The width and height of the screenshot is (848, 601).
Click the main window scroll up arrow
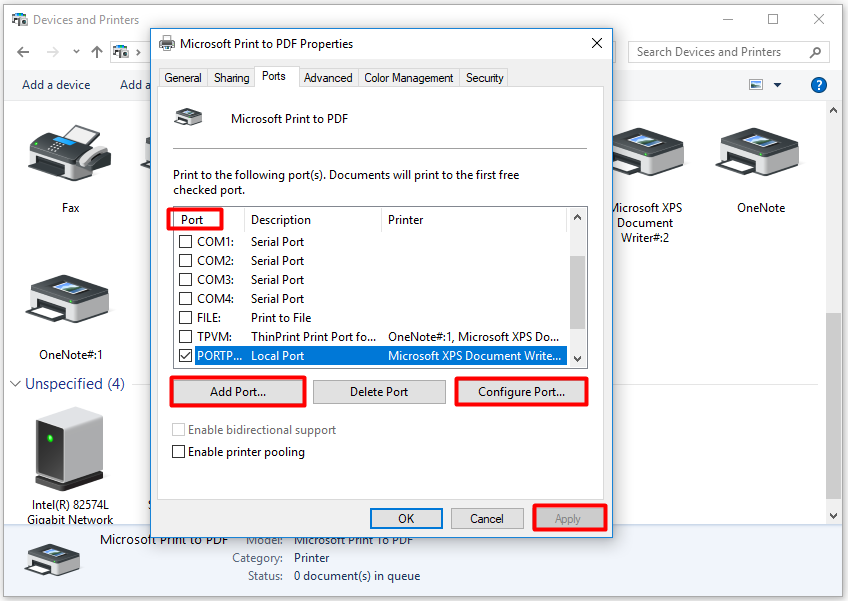(x=833, y=110)
